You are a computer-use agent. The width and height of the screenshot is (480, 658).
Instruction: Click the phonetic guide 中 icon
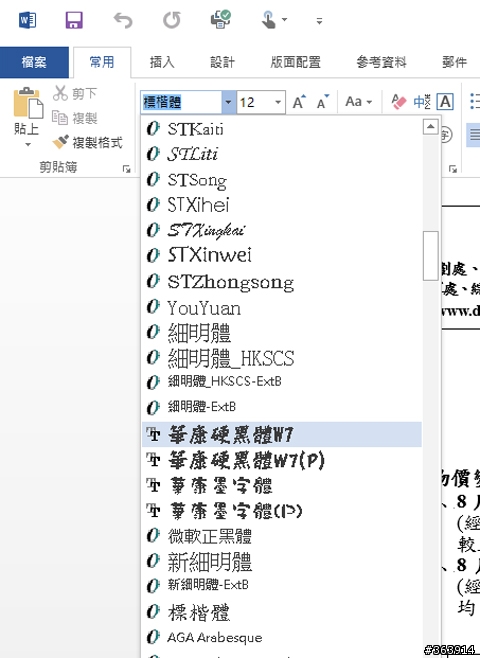click(x=422, y=102)
